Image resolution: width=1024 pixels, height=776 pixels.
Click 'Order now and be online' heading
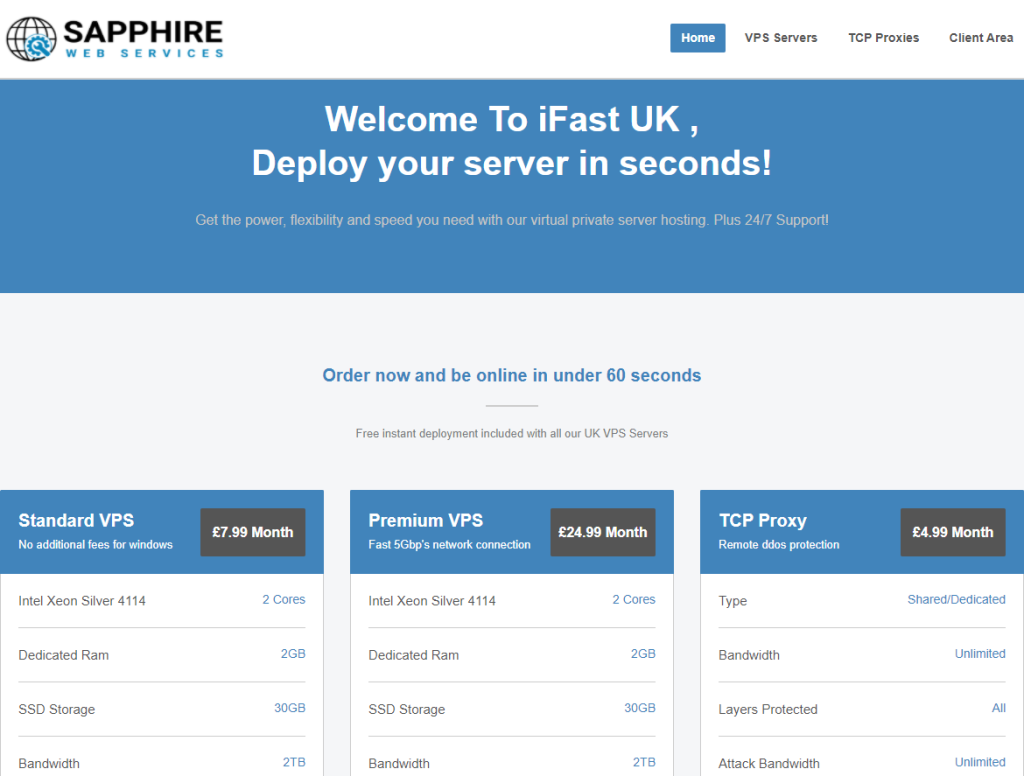tap(512, 376)
